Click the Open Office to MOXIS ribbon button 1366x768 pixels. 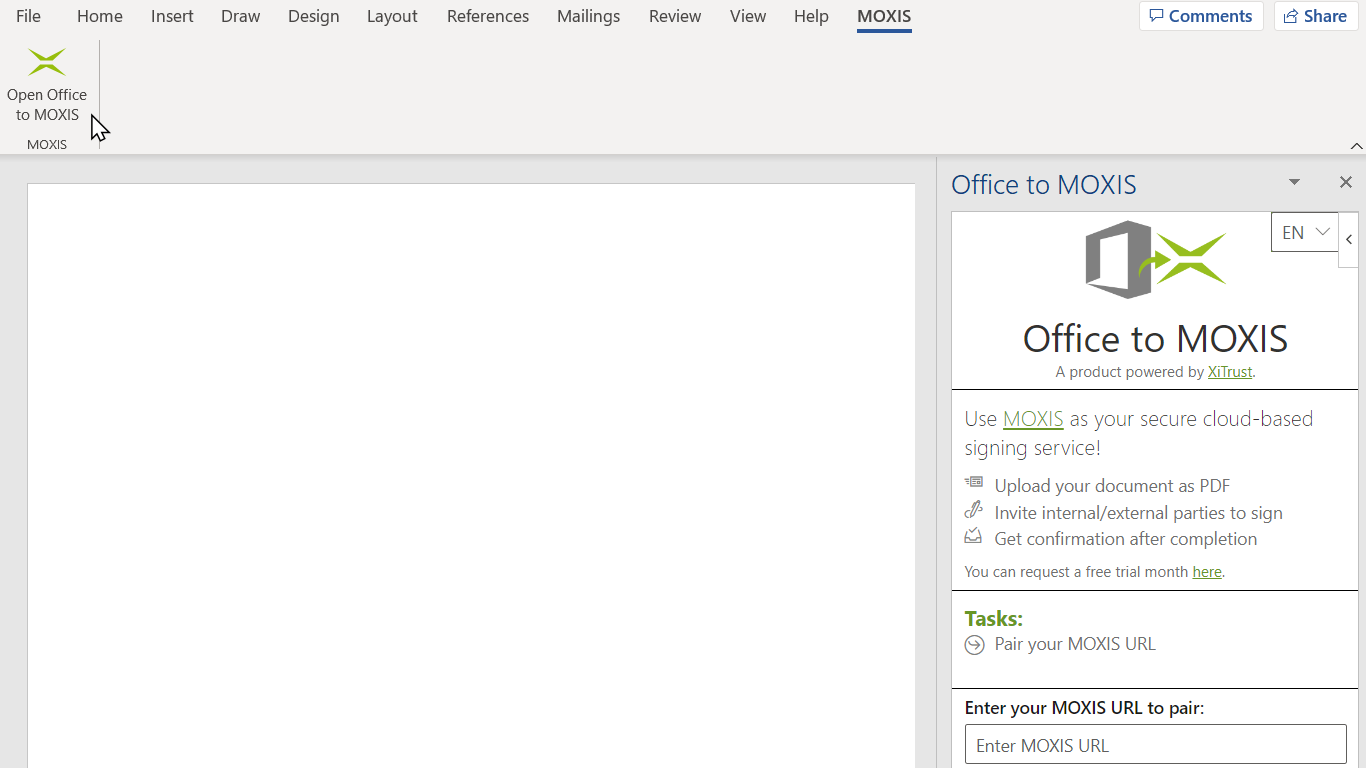click(47, 85)
